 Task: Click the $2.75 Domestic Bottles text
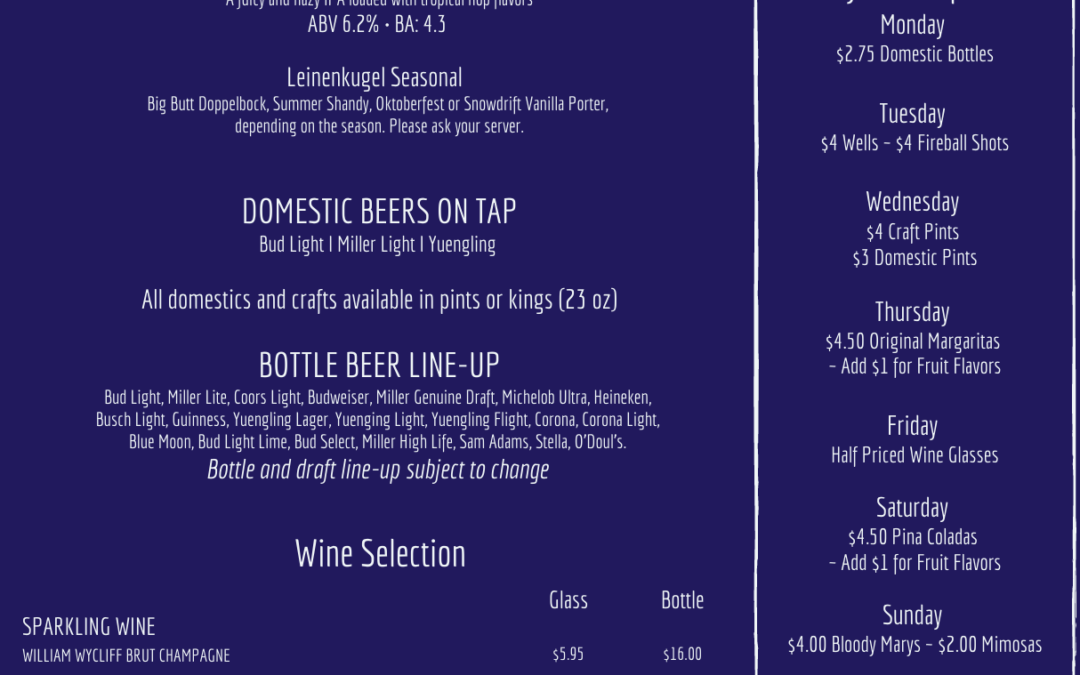pyautogui.click(x=915, y=54)
